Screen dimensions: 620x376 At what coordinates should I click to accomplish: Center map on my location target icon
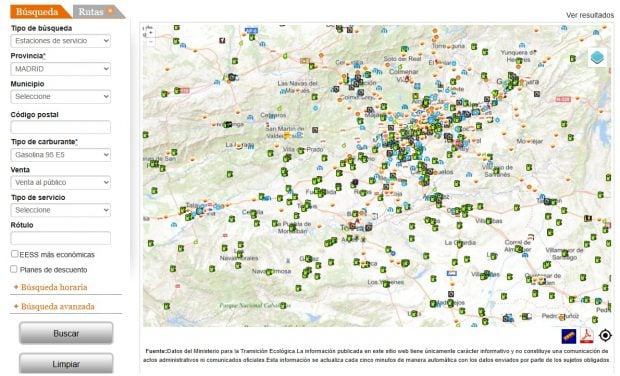click(x=605, y=335)
